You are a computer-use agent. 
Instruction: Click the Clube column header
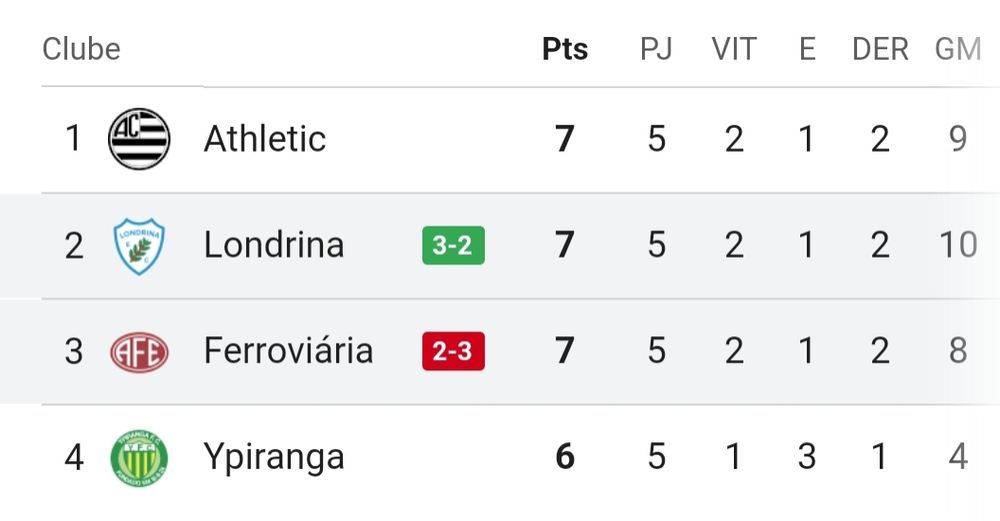pyautogui.click(x=81, y=49)
